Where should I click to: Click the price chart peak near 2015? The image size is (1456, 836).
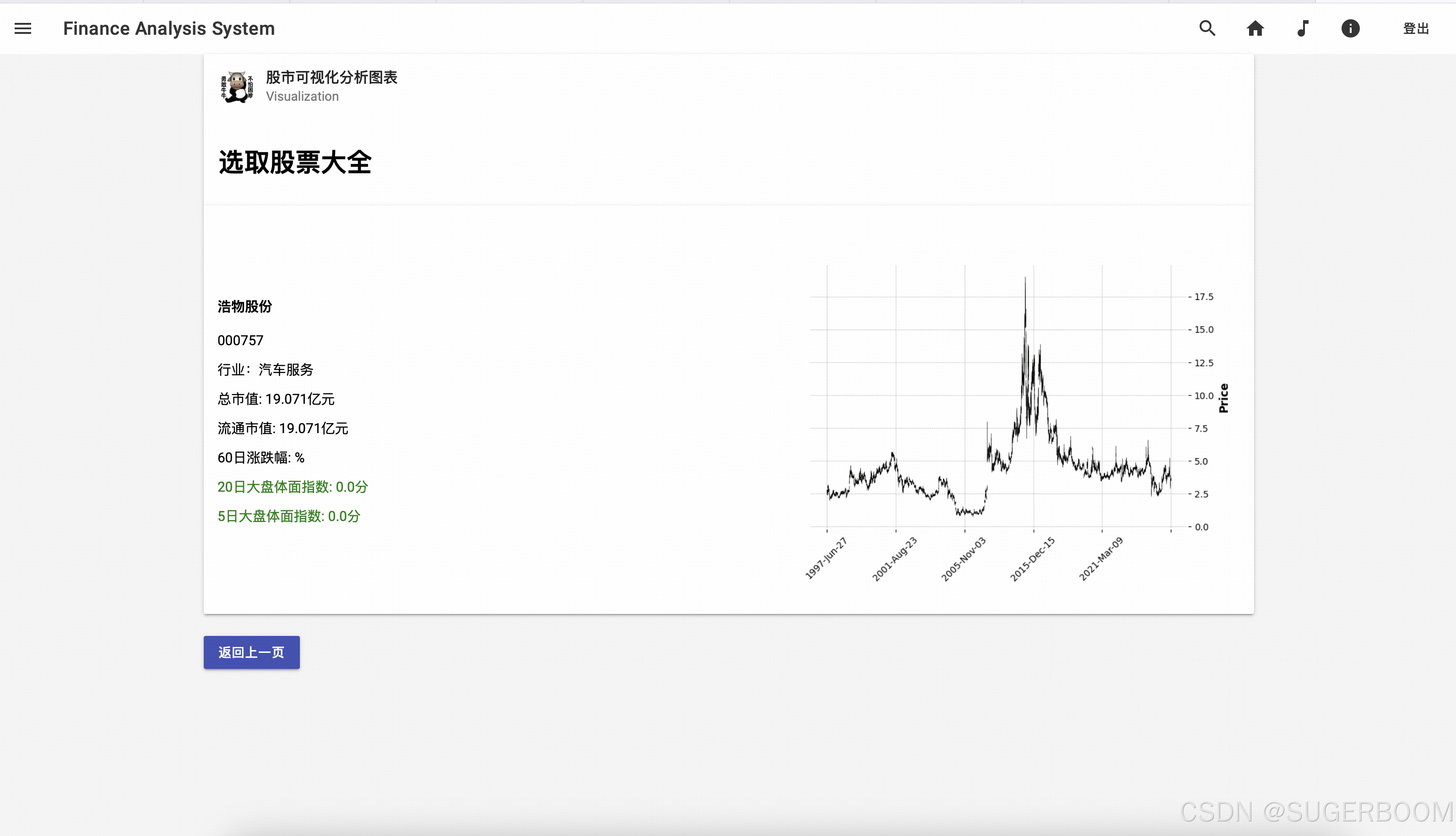click(1026, 282)
